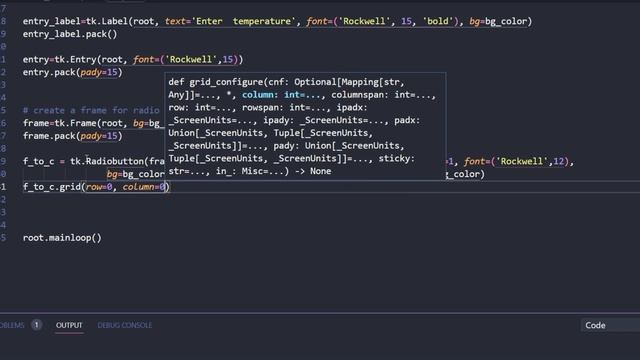Click 'def grid_configure' in the signature popup
The height and width of the screenshot is (360, 640).
(216, 82)
